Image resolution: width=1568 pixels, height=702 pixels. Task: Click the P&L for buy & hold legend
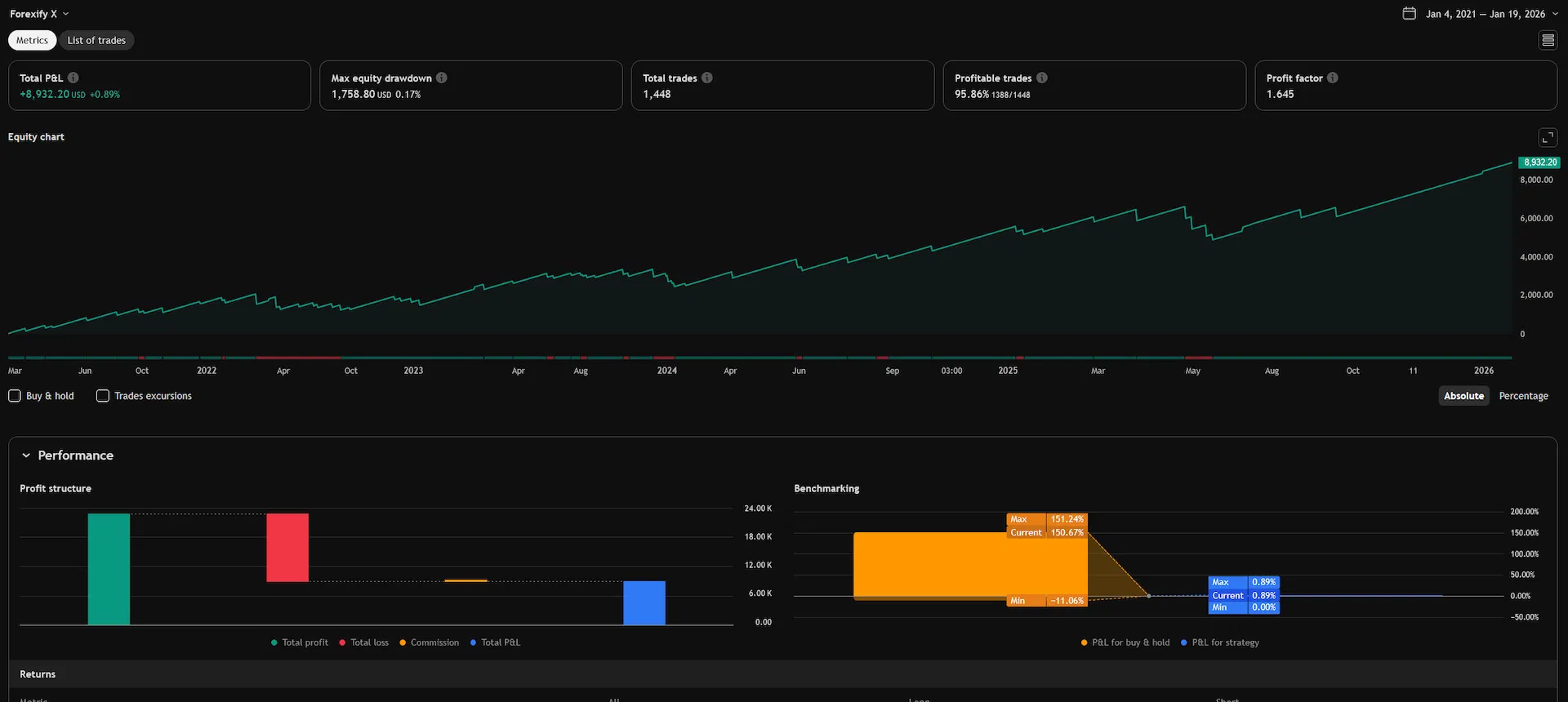click(1125, 642)
